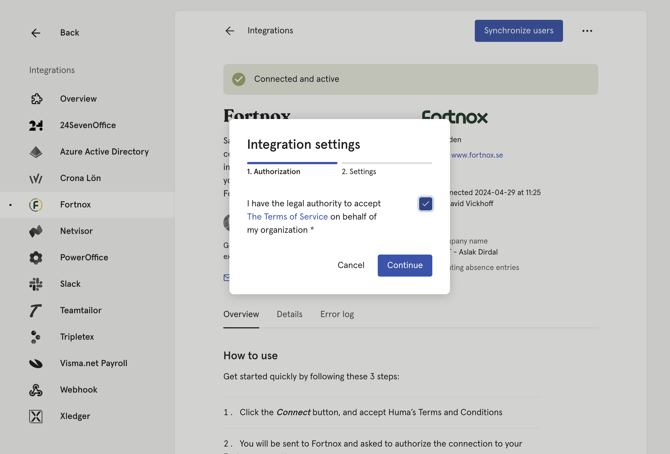
Task: Open the three-dot more options menu
Action: coord(587,31)
